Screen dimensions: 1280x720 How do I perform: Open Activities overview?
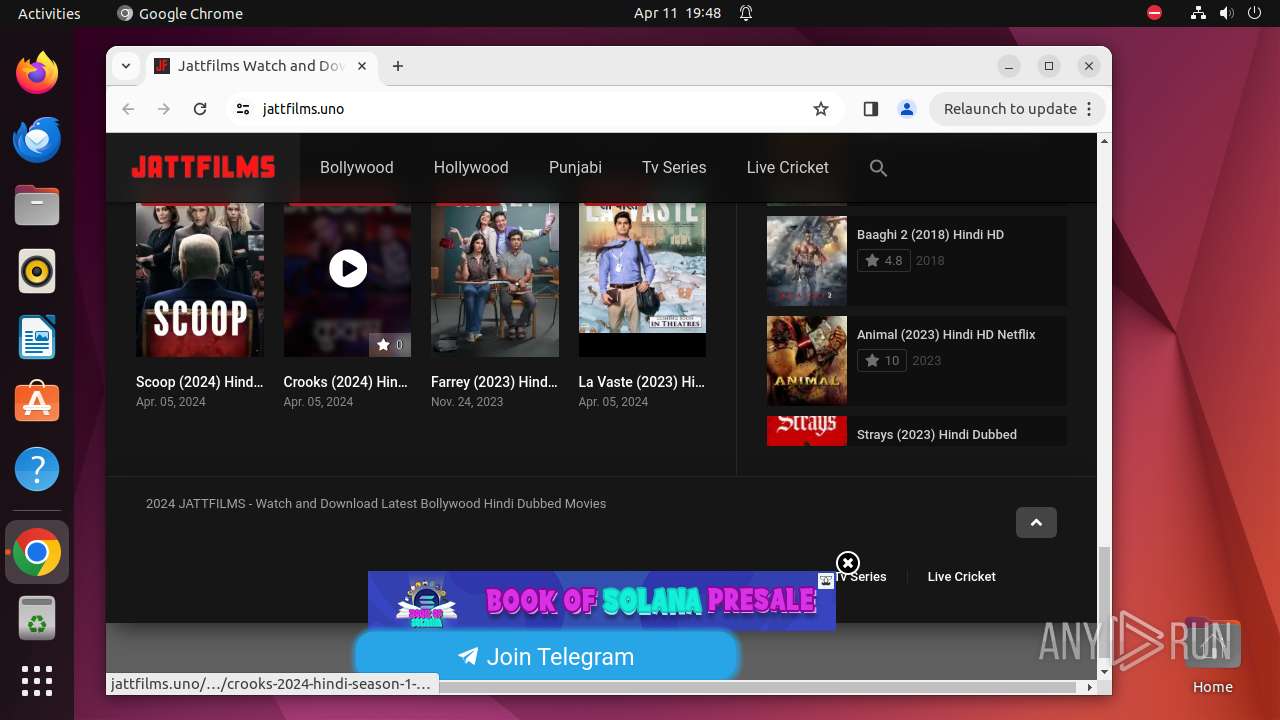(49, 13)
